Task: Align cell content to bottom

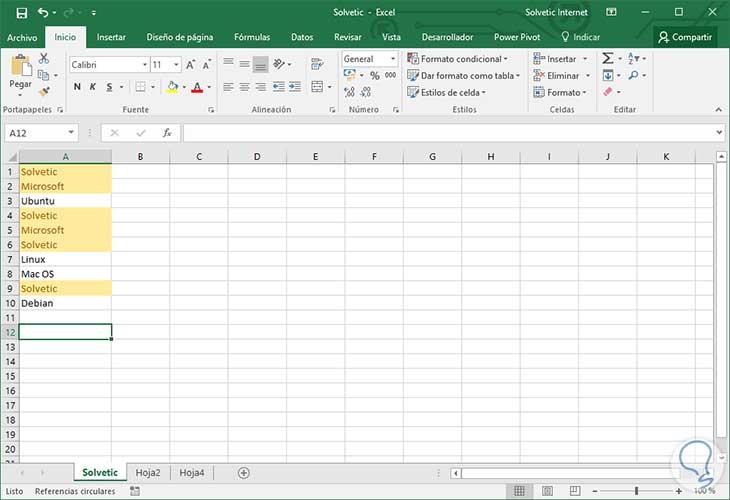Action: coord(261,65)
